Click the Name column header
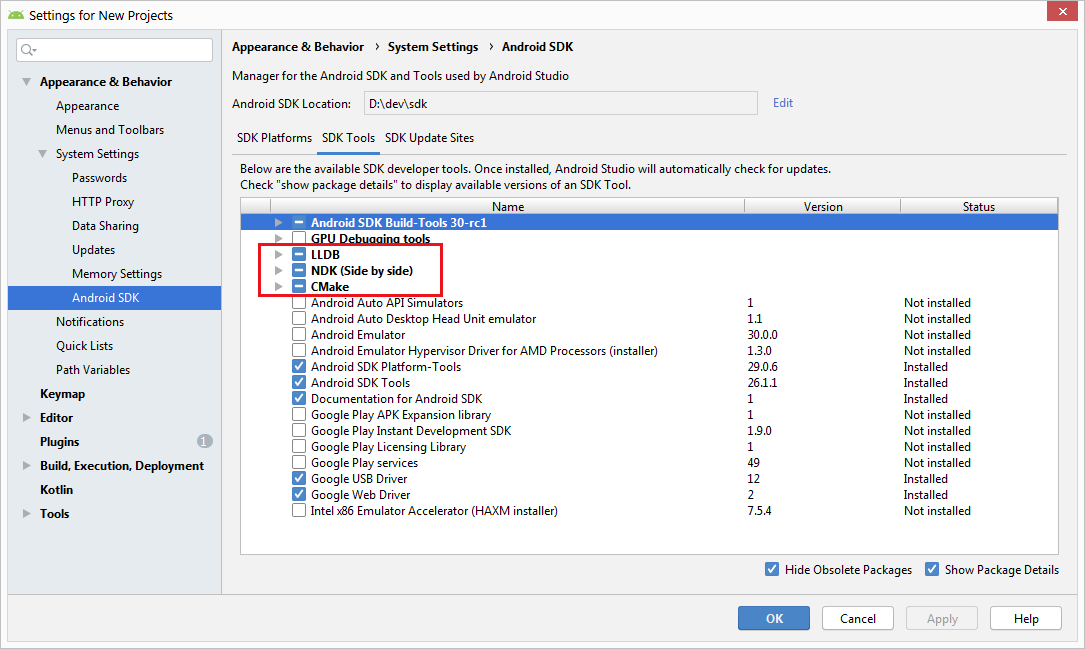The height and width of the screenshot is (649, 1085). [507, 206]
